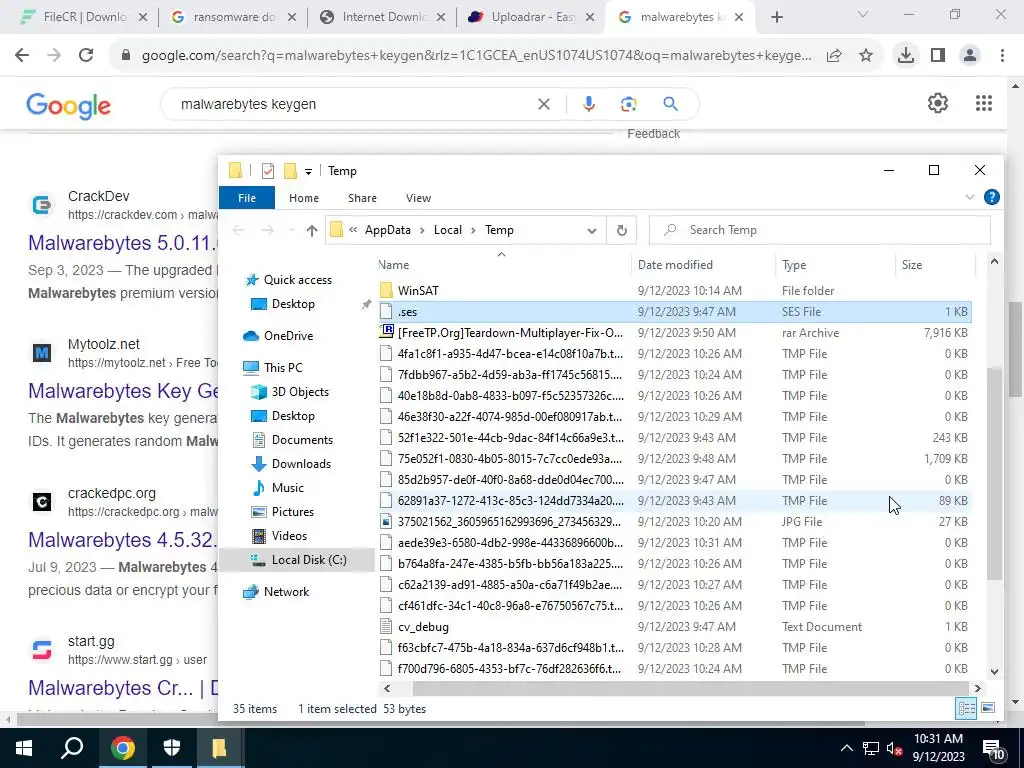Open the Share ribbon tab
The image size is (1024, 768).
point(362,198)
